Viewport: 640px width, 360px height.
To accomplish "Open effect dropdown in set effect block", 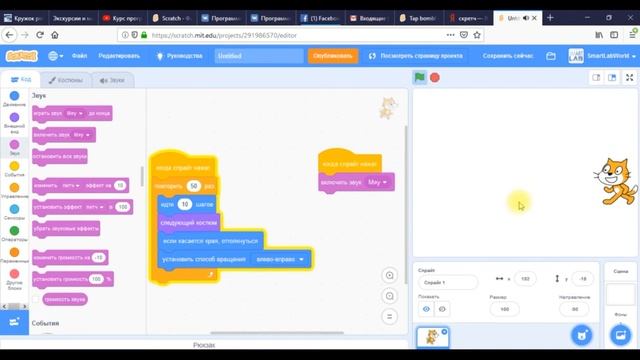I will pos(95,207).
